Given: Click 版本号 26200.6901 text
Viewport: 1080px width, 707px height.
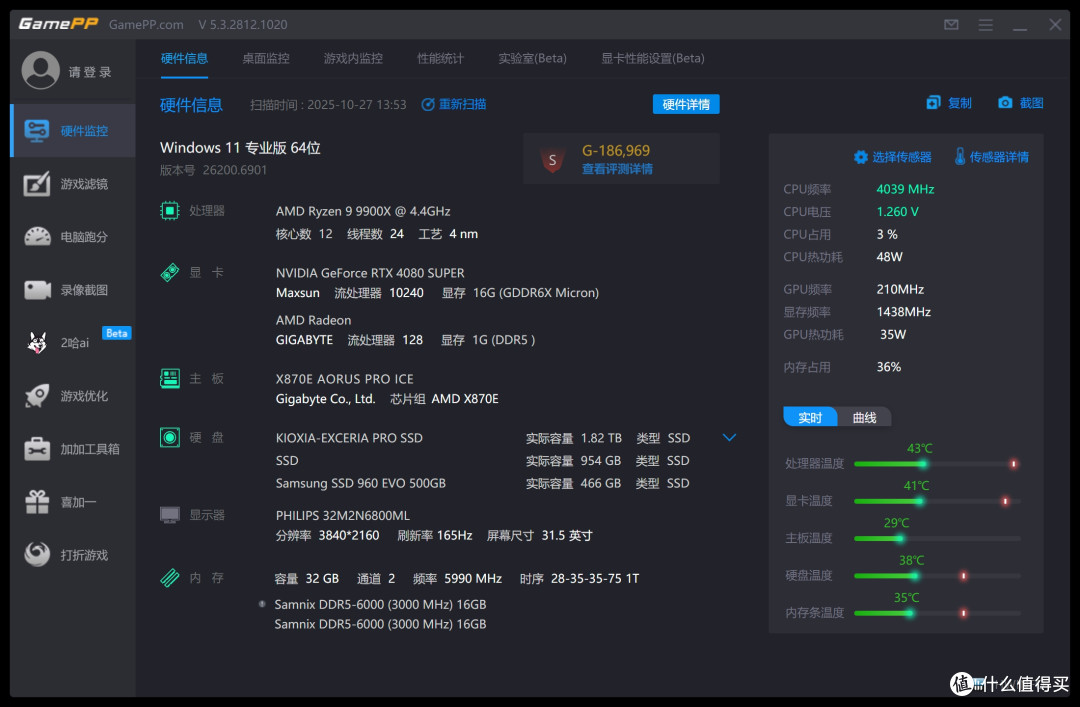Looking at the screenshot, I should (x=214, y=170).
